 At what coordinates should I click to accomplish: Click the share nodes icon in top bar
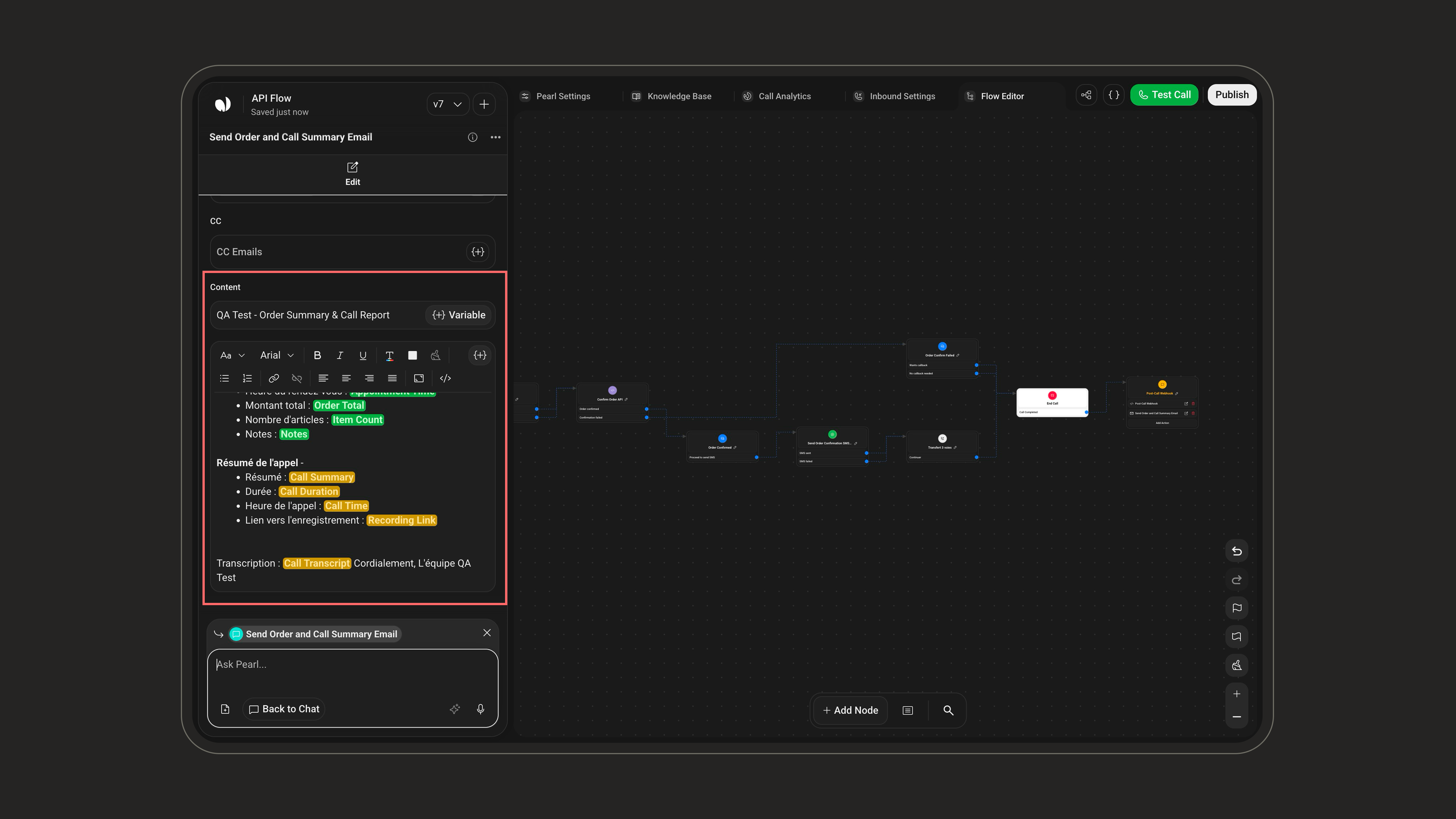(x=1086, y=95)
